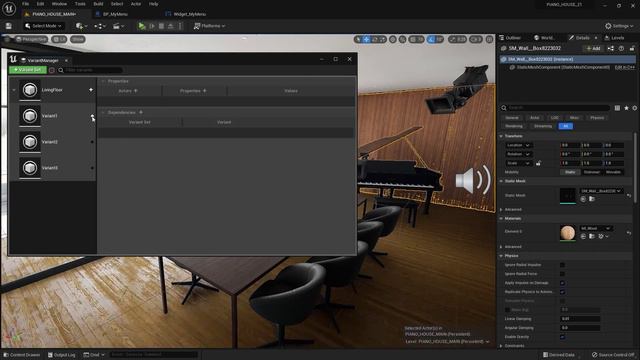Save the current level with disk icon

(x=9, y=26)
